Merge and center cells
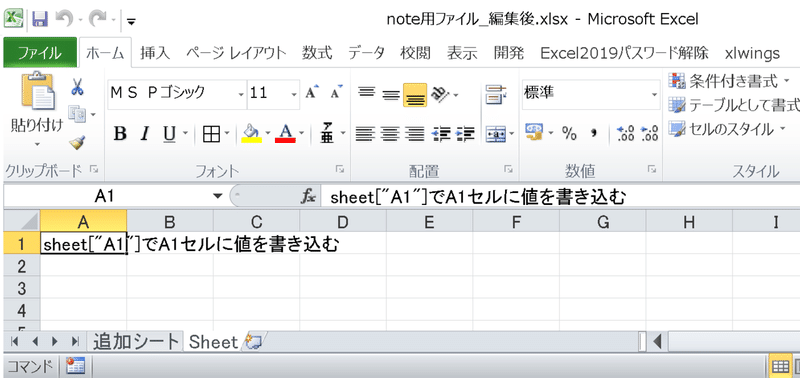 [x=495, y=135]
